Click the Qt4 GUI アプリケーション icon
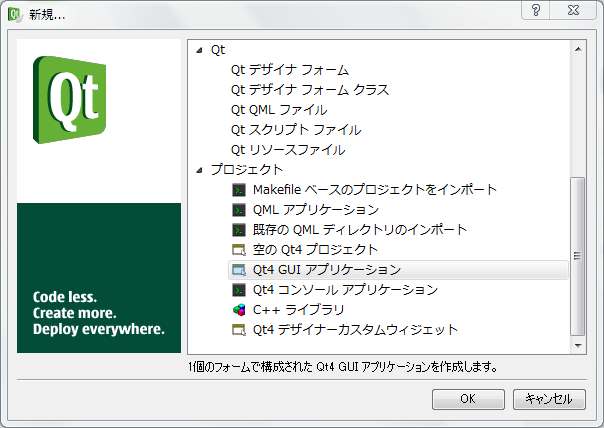604x428 pixels. [239, 269]
